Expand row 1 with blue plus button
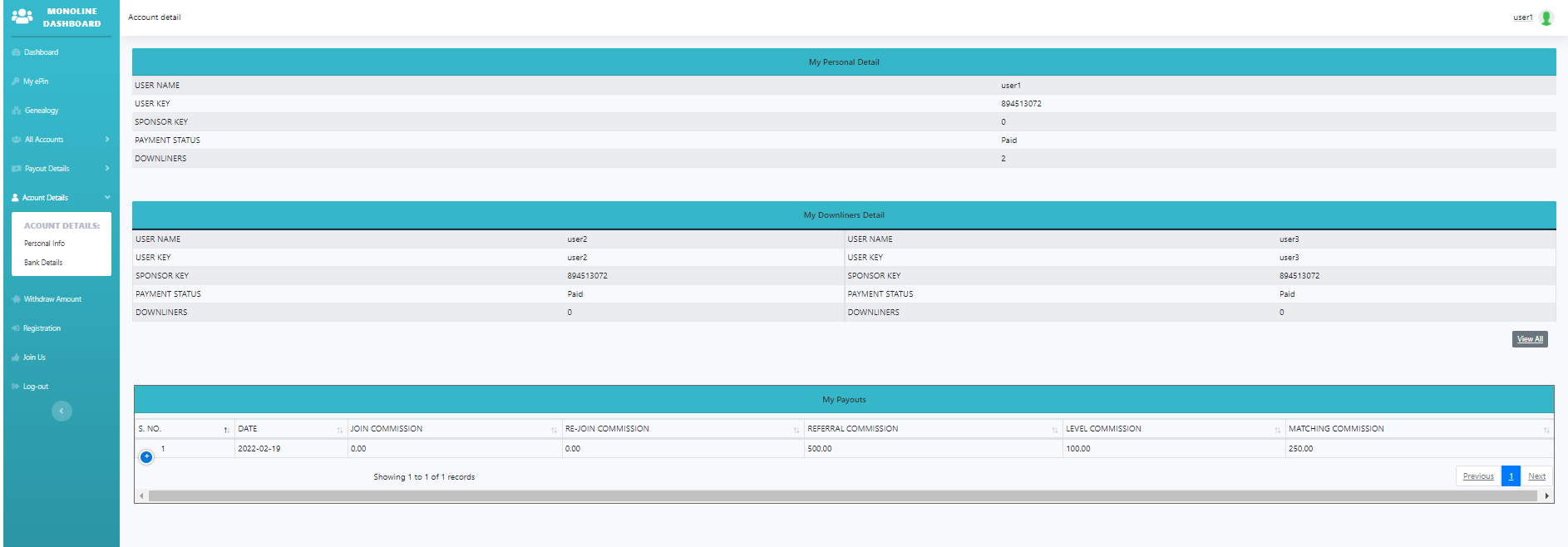1568x547 pixels. (x=146, y=456)
